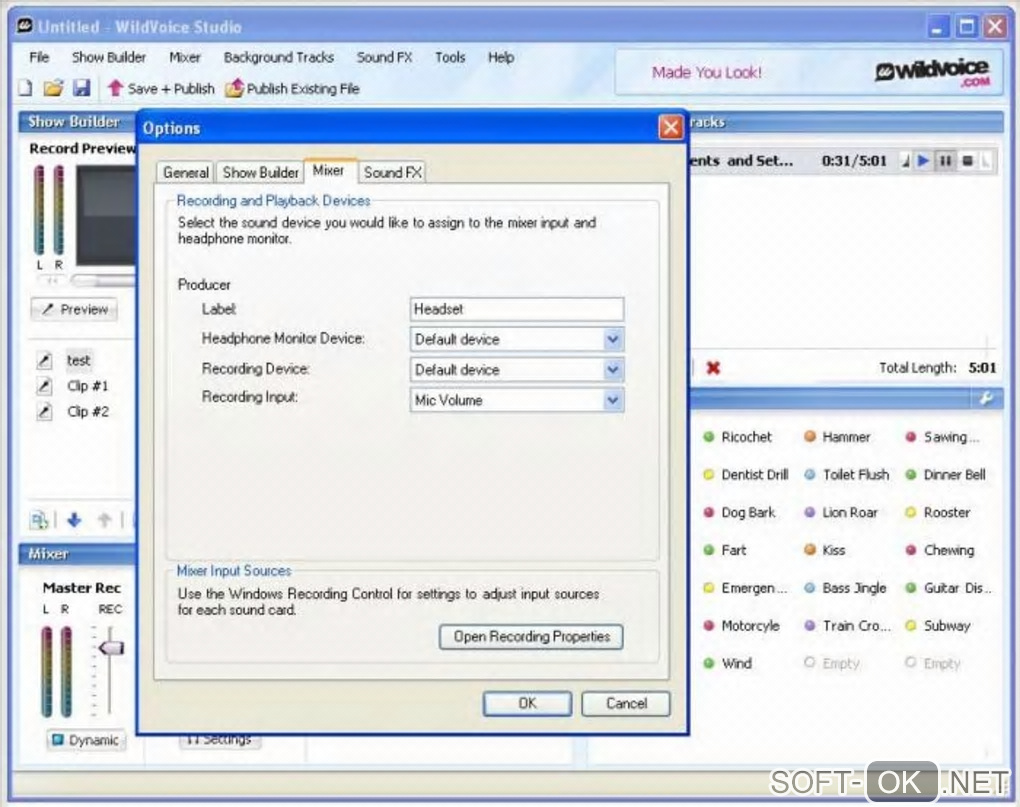Screen dimensions: 1020x807
Task: Trigger the Subway sound effect
Action: [938, 626]
